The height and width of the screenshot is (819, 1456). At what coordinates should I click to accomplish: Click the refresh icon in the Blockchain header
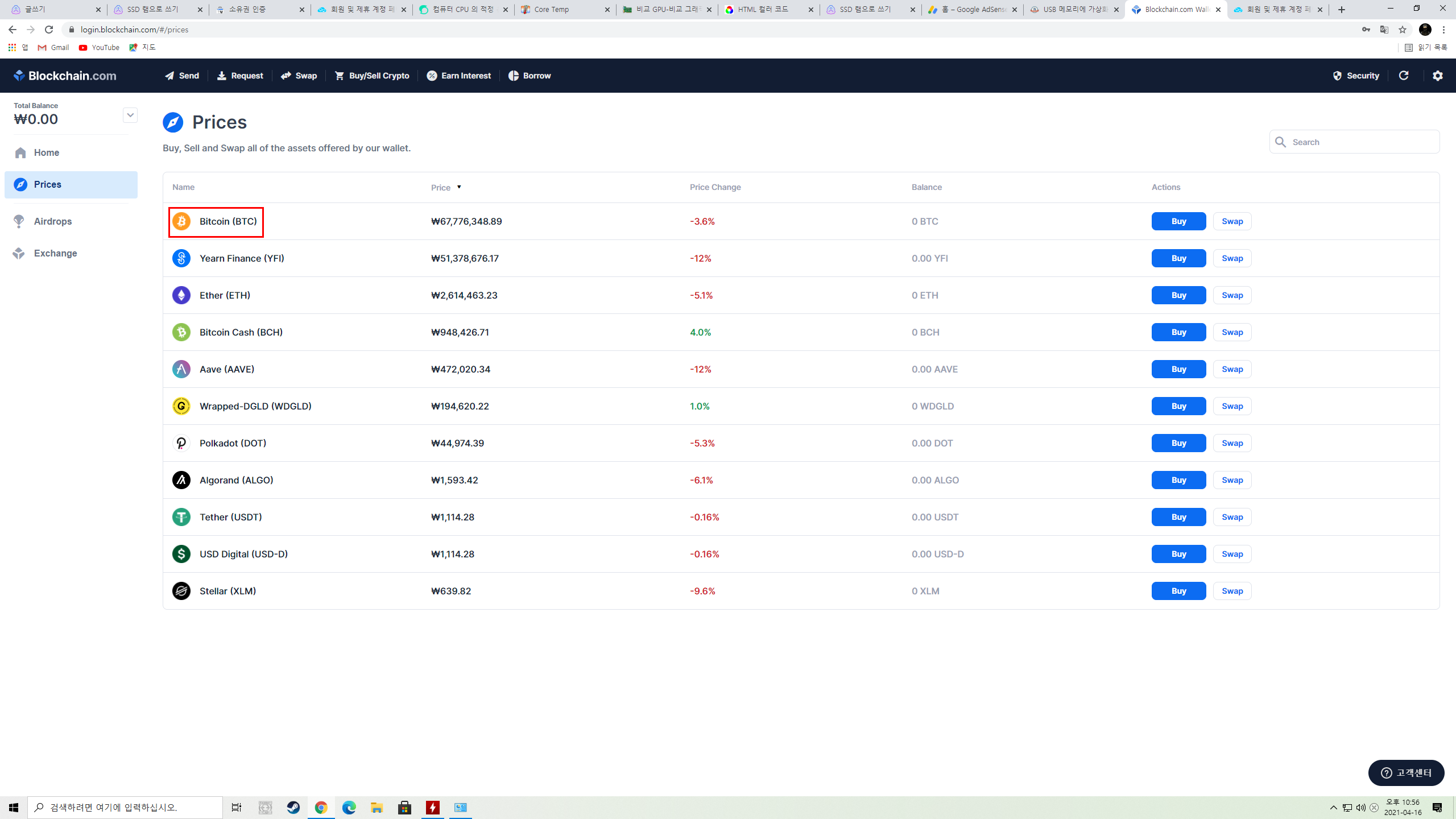[x=1404, y=76]
